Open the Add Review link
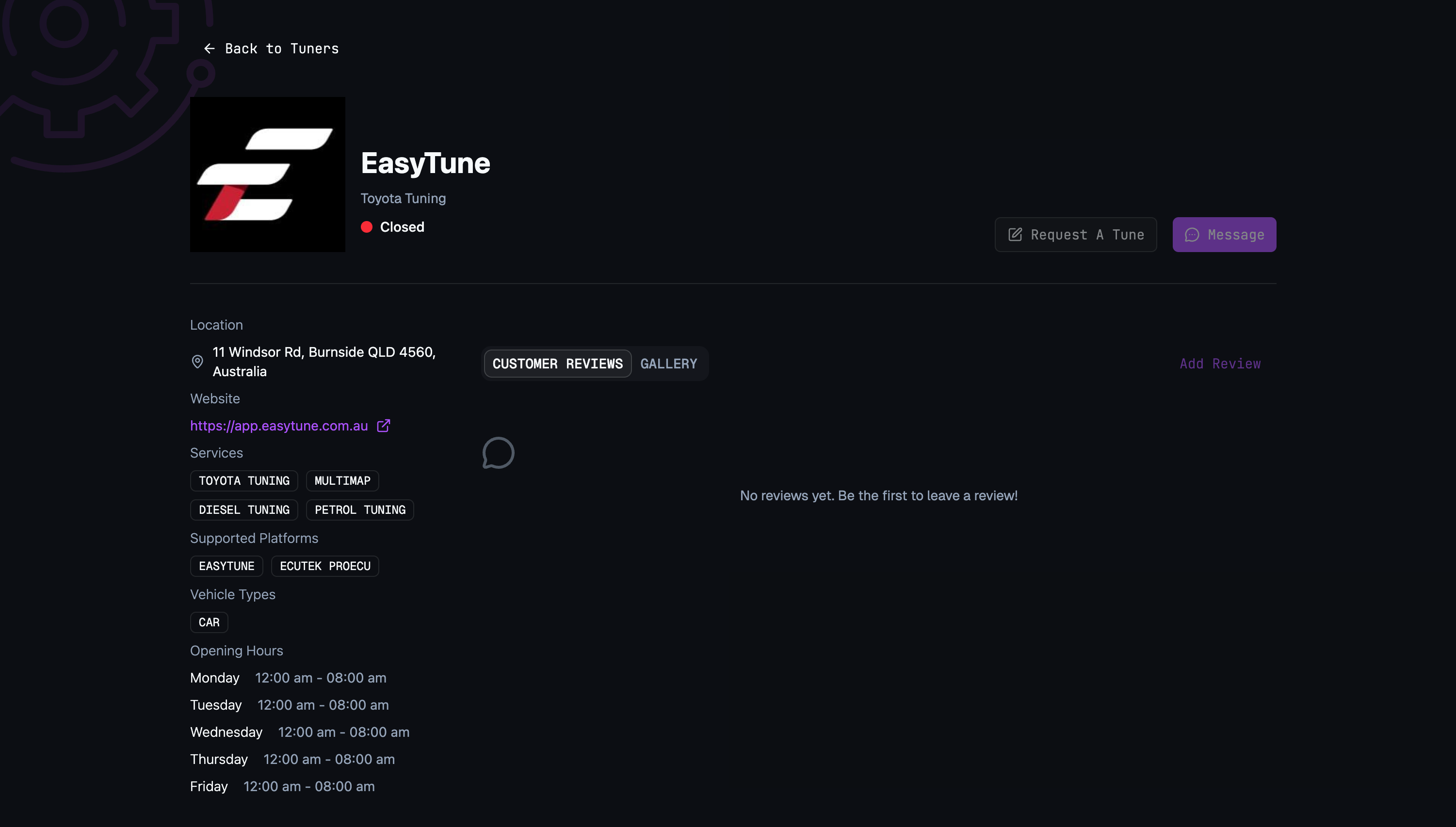The height and width of the screenshot is (827, 1456). (1220, 364)
